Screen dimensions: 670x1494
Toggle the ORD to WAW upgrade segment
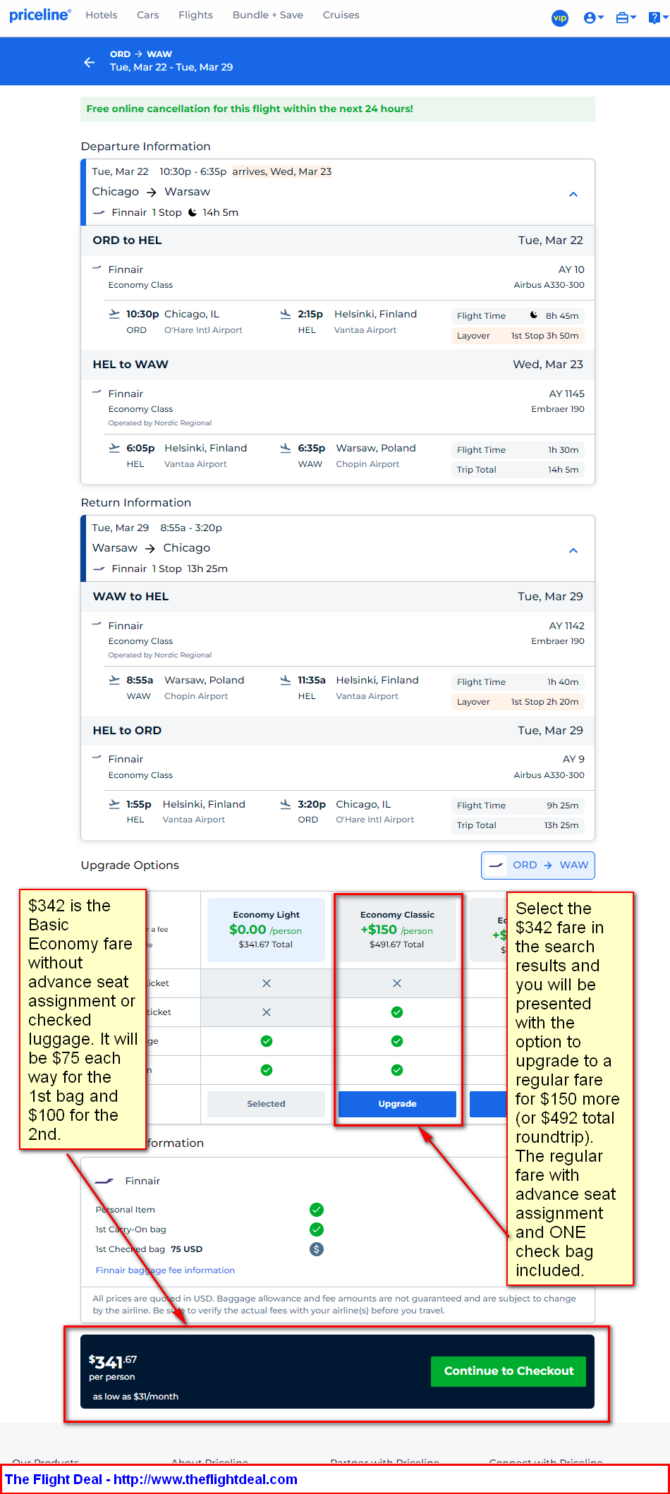pyautogui.click(x=538, y=865)
